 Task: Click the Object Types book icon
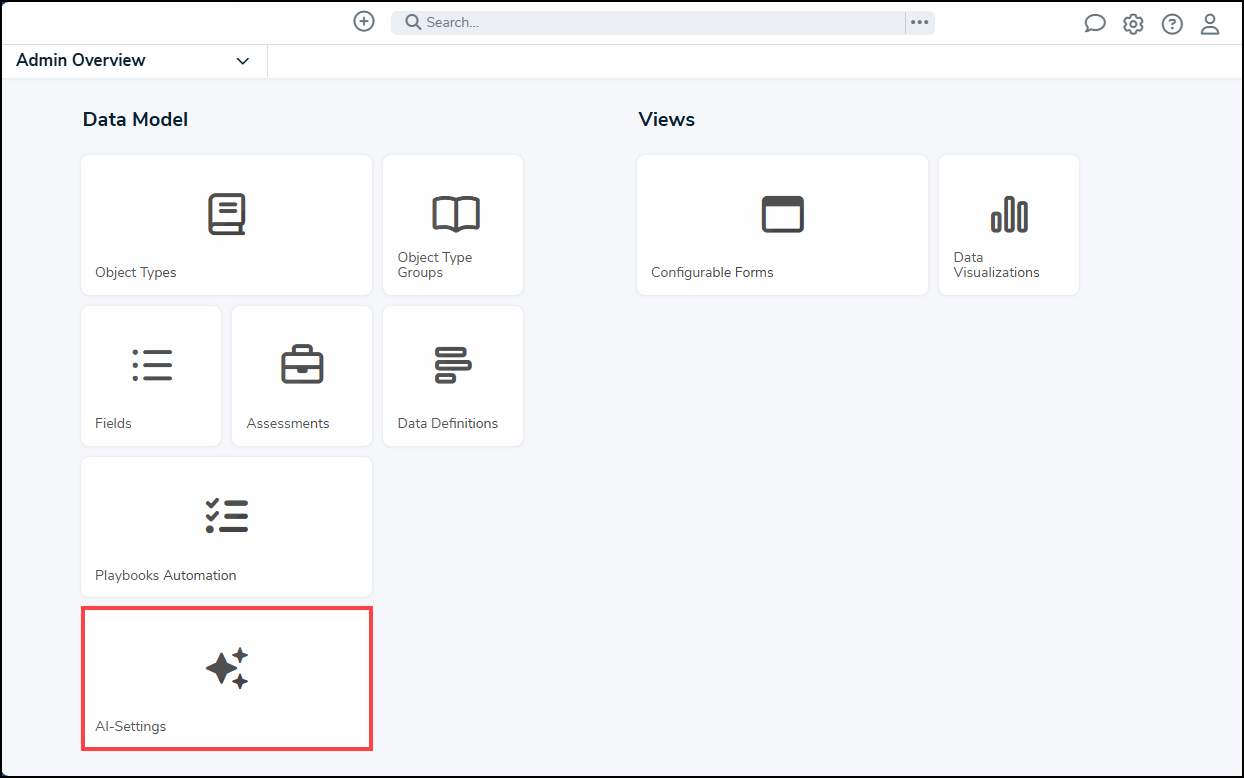[226, 214]
